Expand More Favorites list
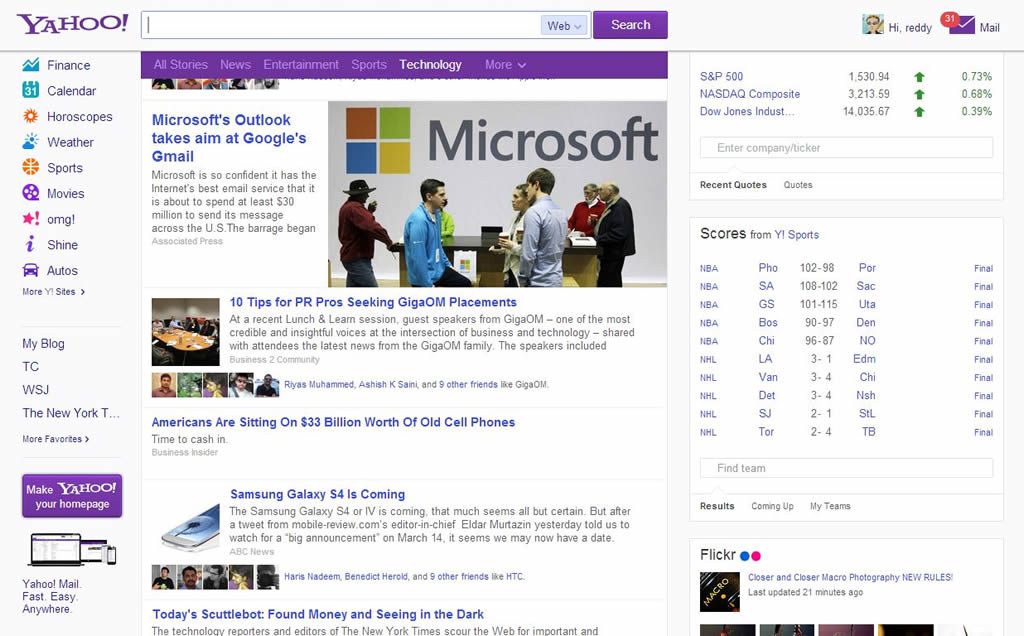This screenshot has height=636, width=1024. click(56, 439)
